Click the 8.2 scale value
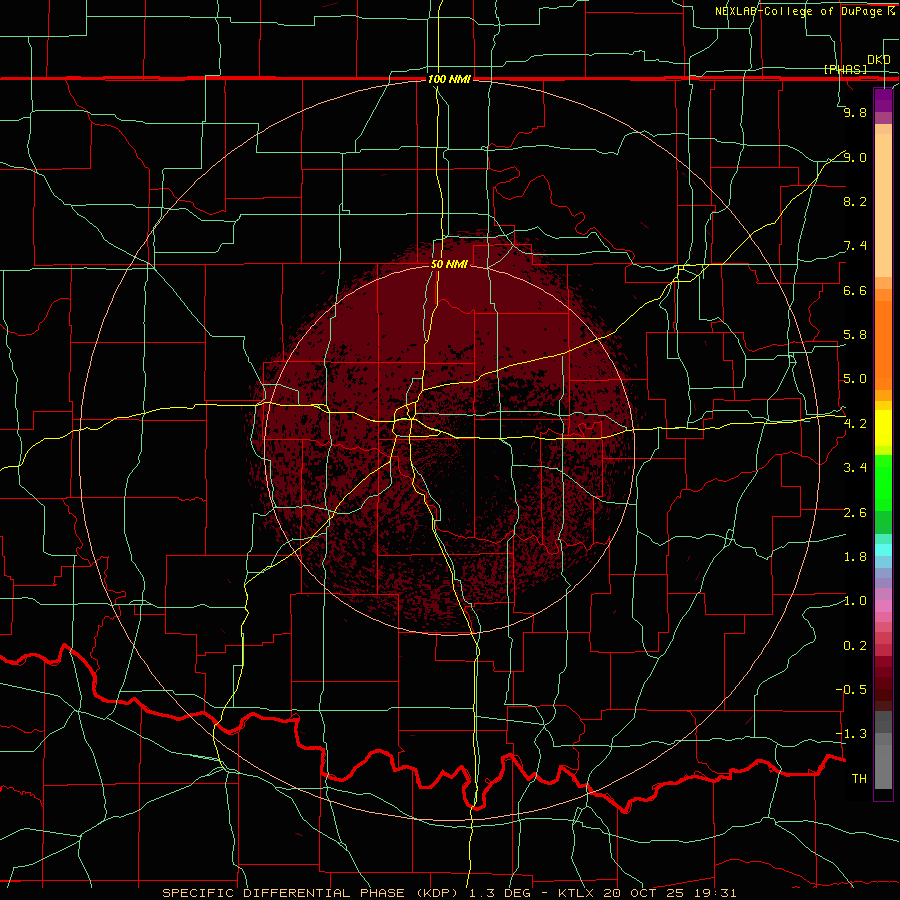The height and width of the screenshot is (900, 900). point(855,201)
